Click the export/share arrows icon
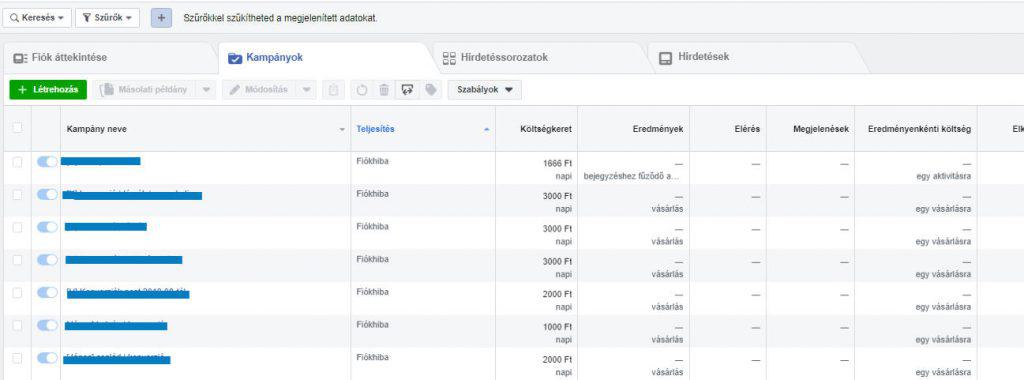1024x380 pixels. click(x=408, y=90)
